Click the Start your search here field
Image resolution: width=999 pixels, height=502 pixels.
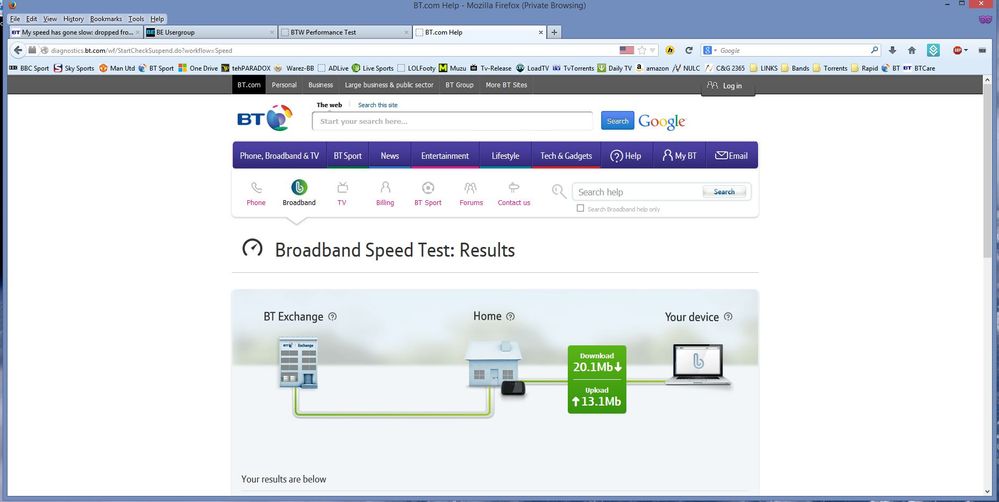coord(452,121)
